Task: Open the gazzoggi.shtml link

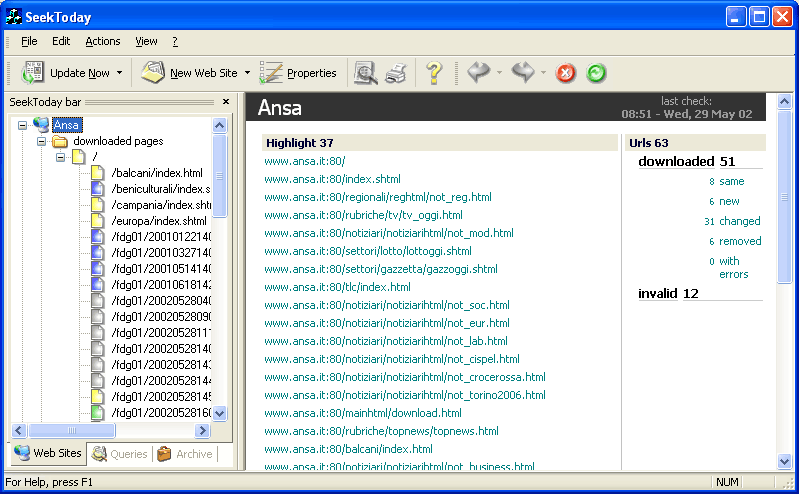Action: [x=381, y=269]
